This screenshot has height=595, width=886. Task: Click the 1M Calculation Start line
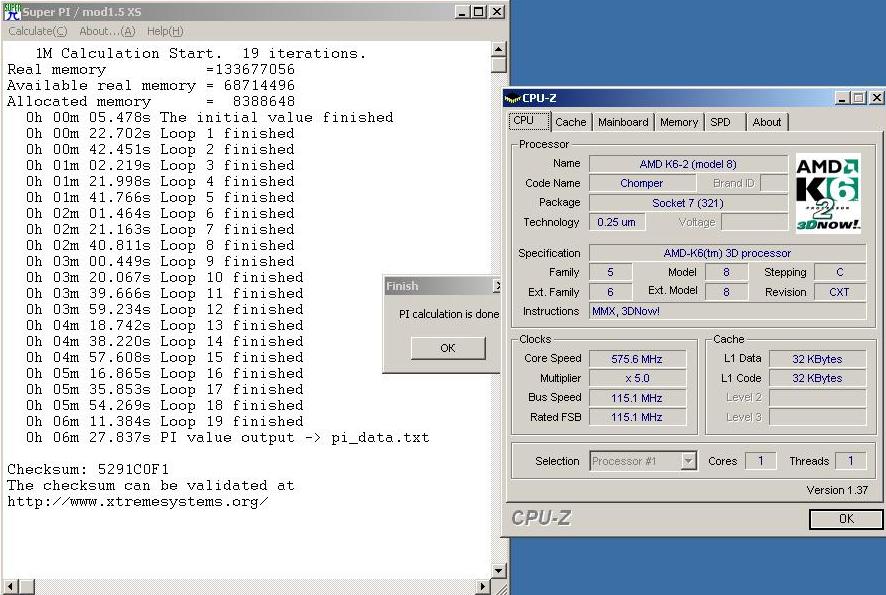tap(201, 54)
